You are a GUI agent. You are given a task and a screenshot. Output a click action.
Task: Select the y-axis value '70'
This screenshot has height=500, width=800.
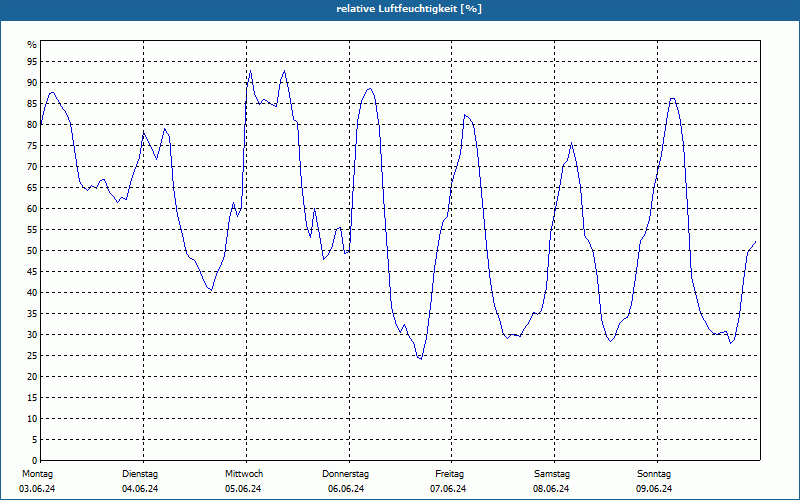pyautogui.click(x=32, y=167)
